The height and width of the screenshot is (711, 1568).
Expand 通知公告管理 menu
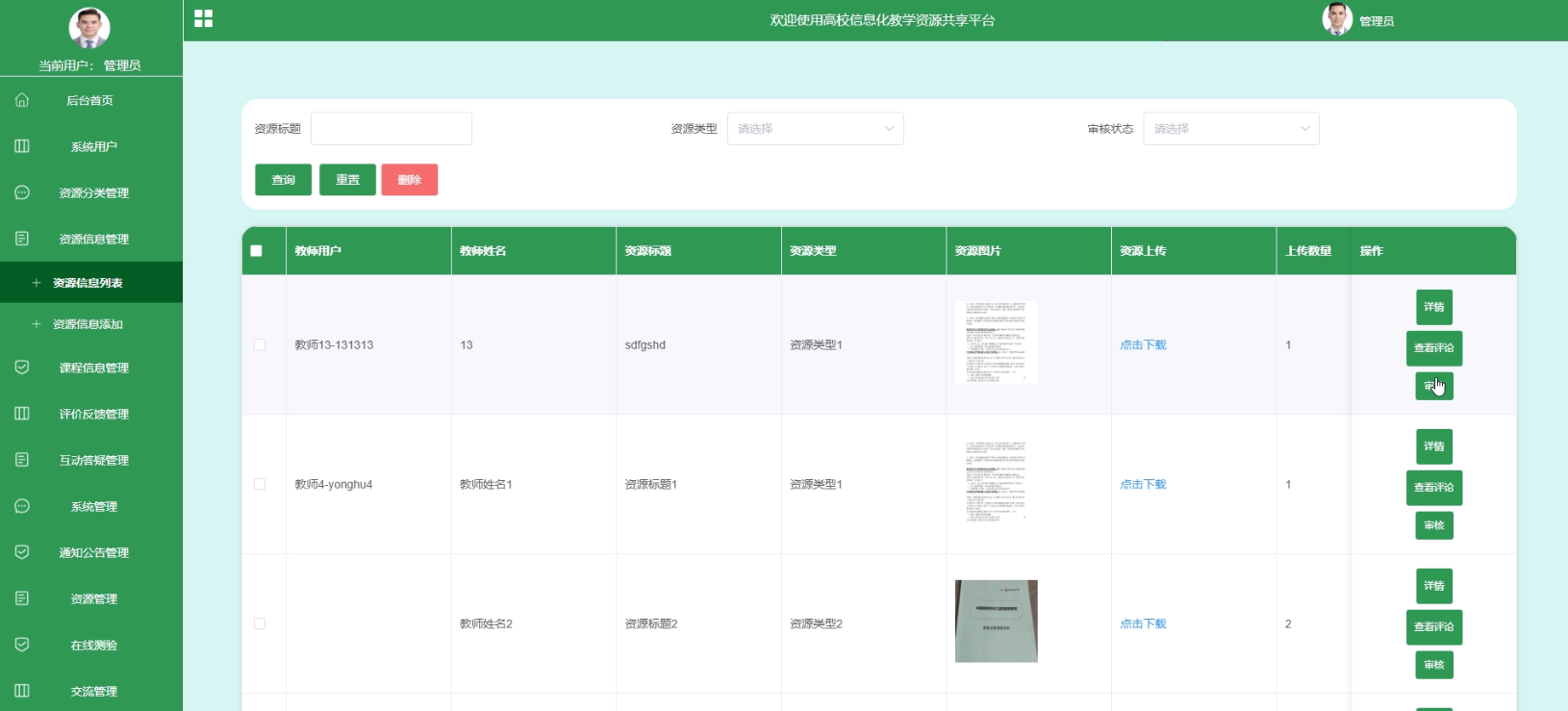point(91,552)
